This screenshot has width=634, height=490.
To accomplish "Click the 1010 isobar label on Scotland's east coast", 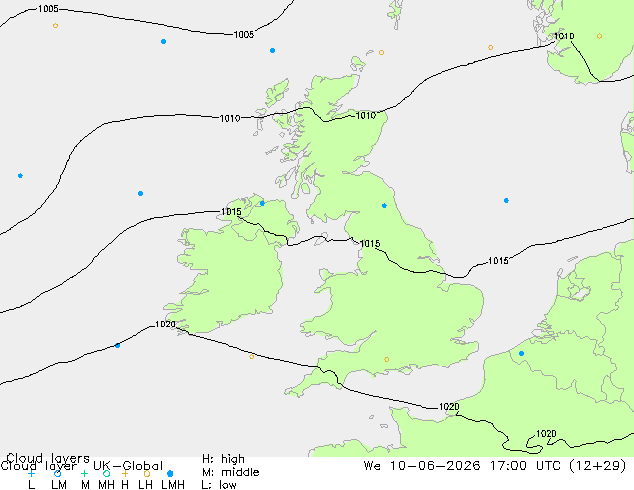I will click(366, 116).
